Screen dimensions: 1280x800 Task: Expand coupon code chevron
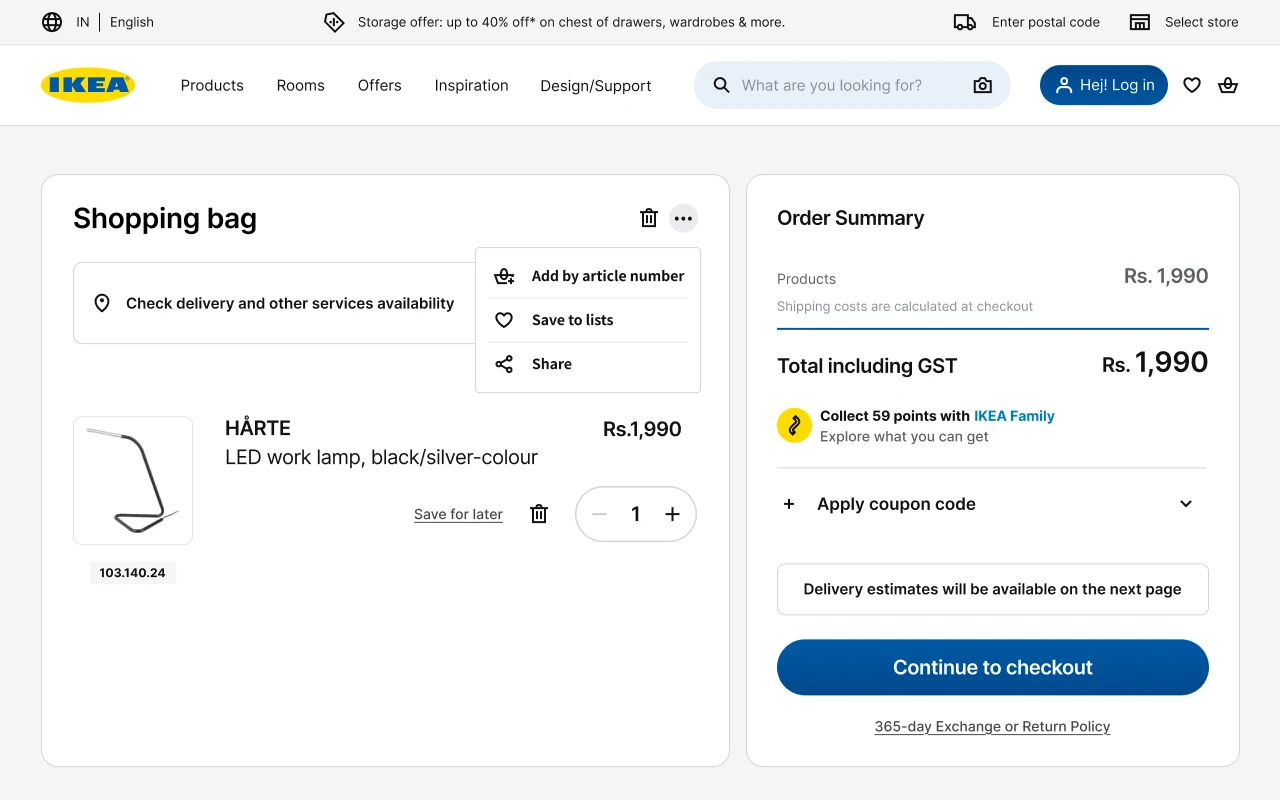coord(1186,504)
